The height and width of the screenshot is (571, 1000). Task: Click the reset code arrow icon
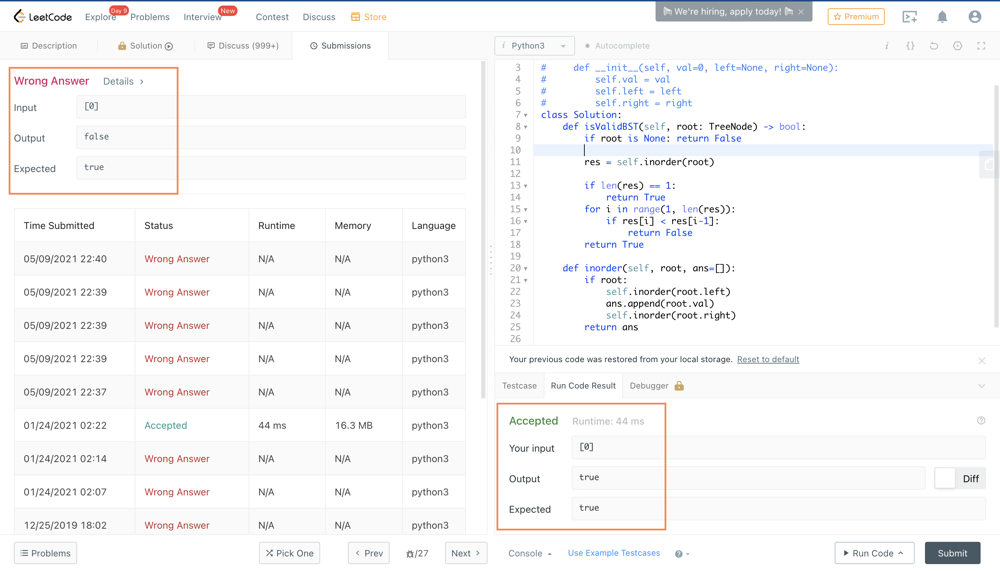(934, 46)
